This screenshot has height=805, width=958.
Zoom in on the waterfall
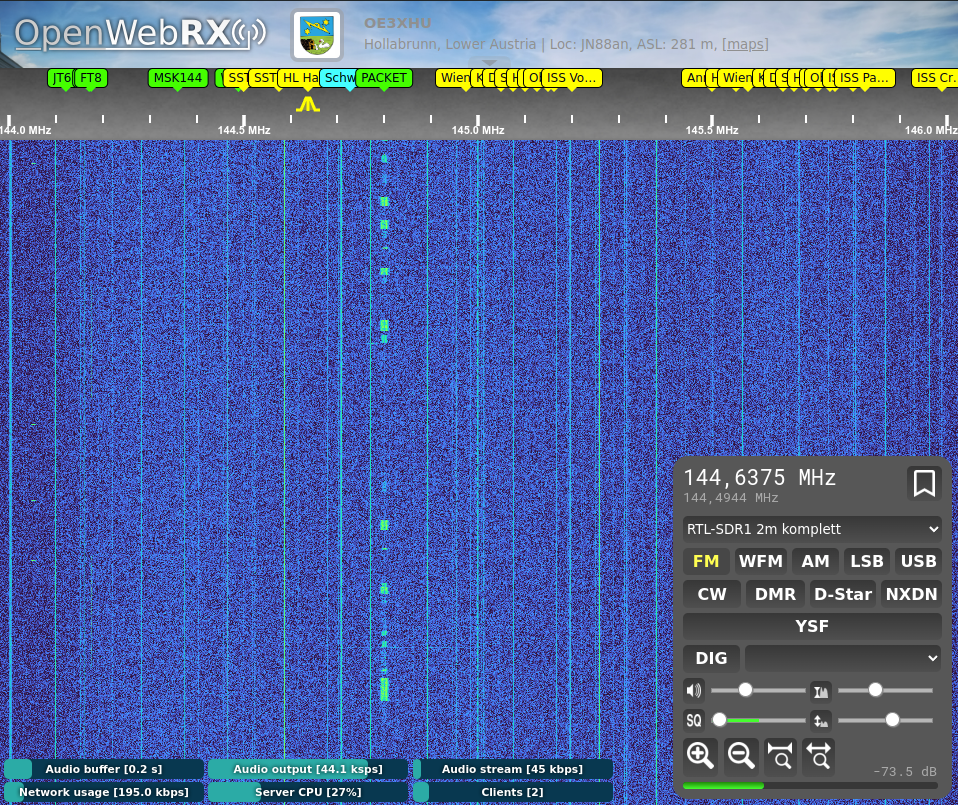point(700,756)
